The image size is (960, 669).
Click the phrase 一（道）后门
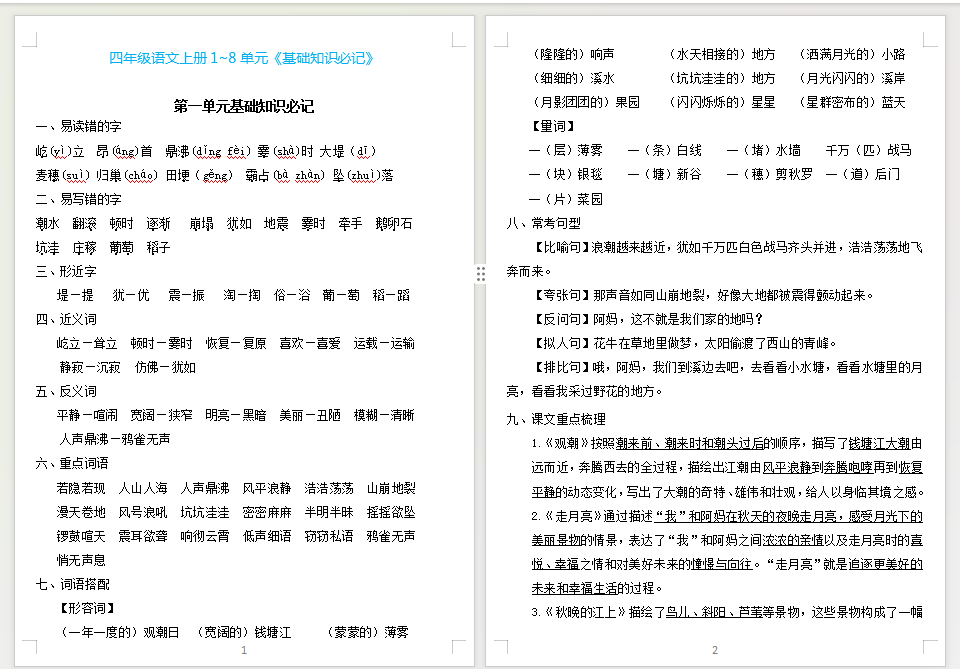862,174
